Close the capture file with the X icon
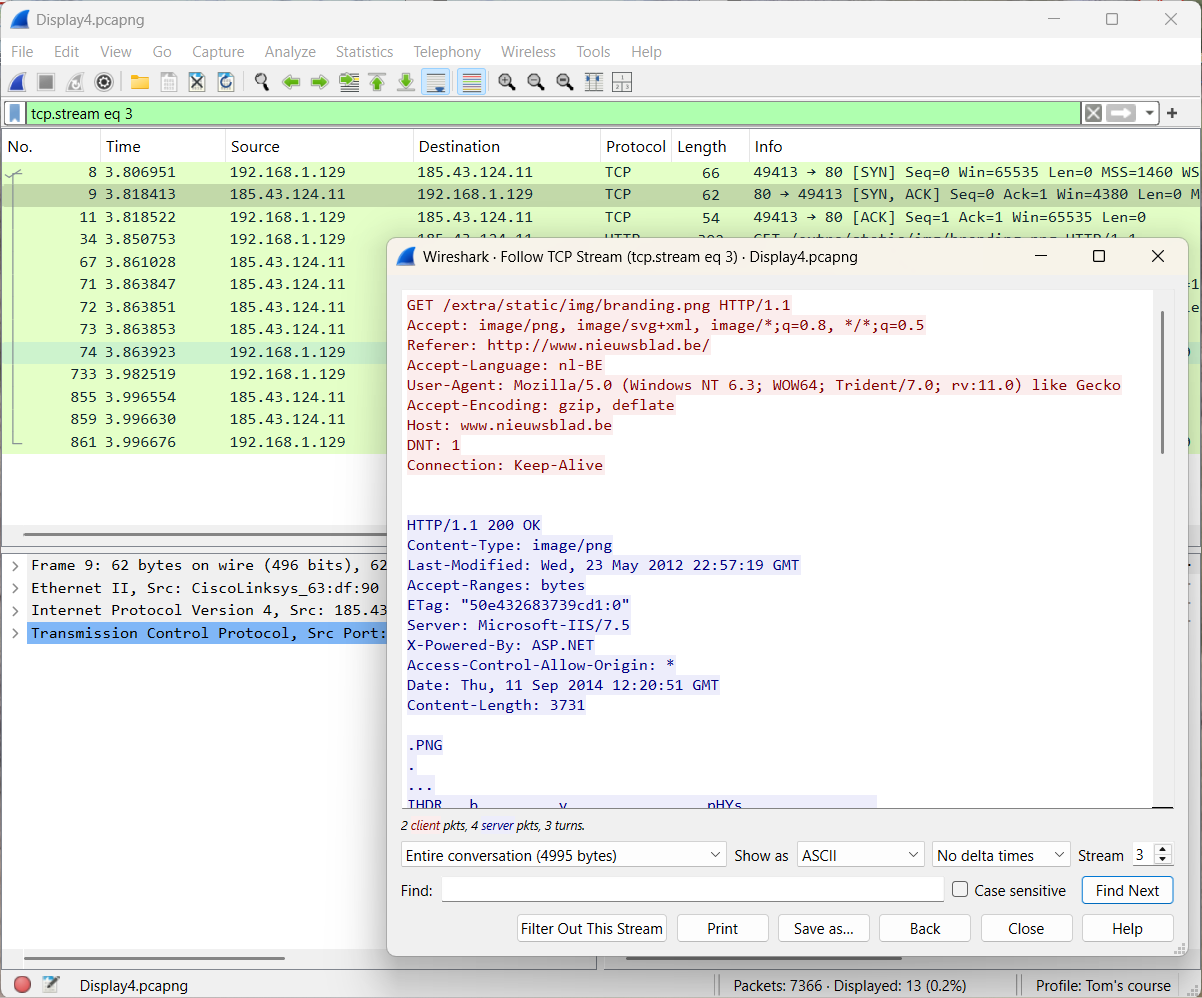1202x998 pixels. (x=197, y=82)
